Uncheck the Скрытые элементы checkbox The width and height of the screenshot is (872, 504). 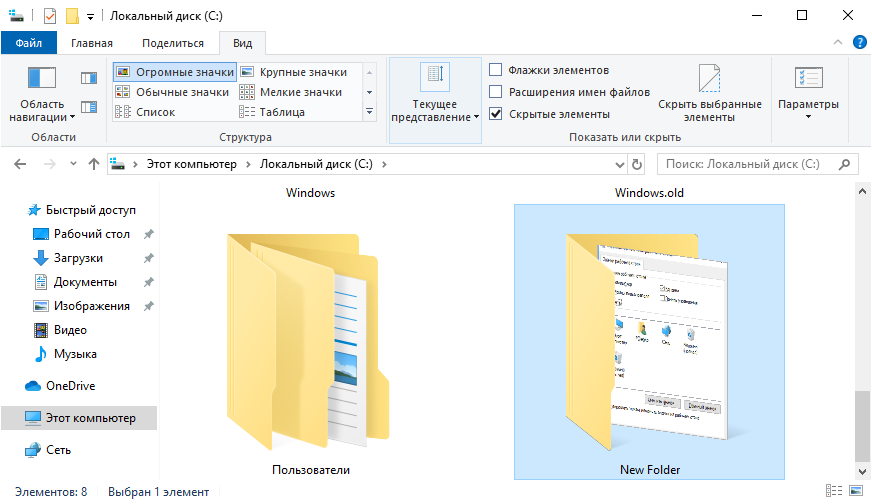point(496,114)
